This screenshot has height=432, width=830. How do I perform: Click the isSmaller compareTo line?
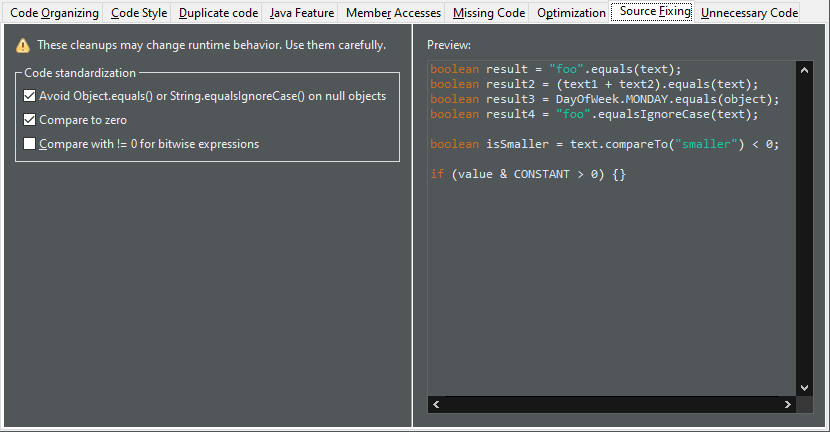(605, 144)
